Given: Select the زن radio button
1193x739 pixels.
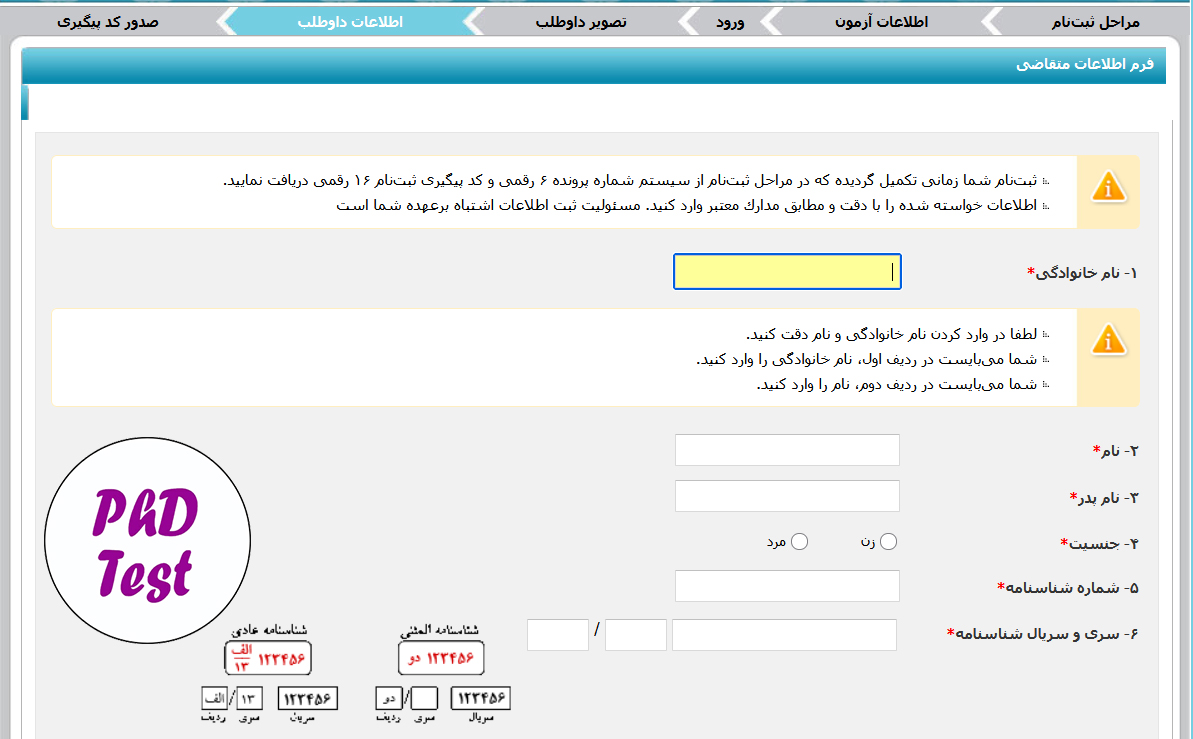Looking at the screenshot, I should [888, 541].
